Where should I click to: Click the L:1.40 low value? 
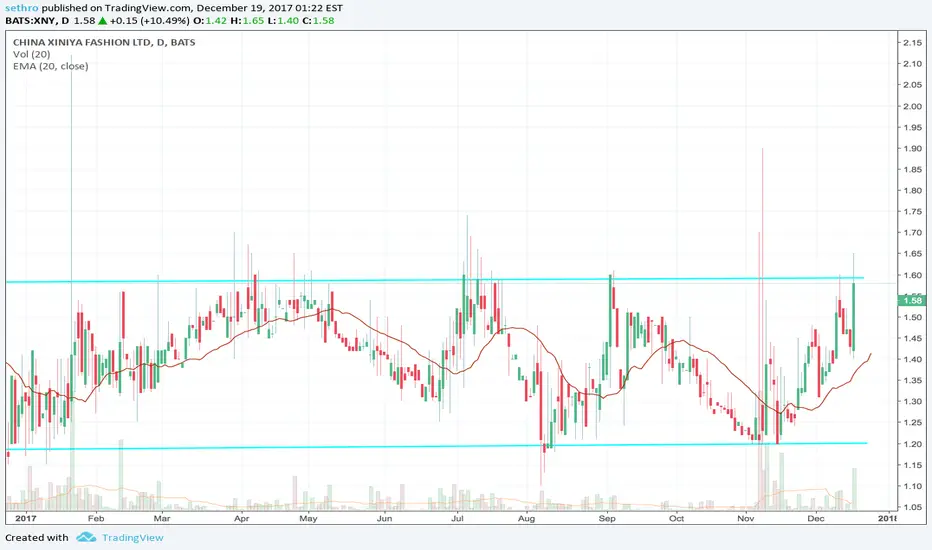point(282,21)
